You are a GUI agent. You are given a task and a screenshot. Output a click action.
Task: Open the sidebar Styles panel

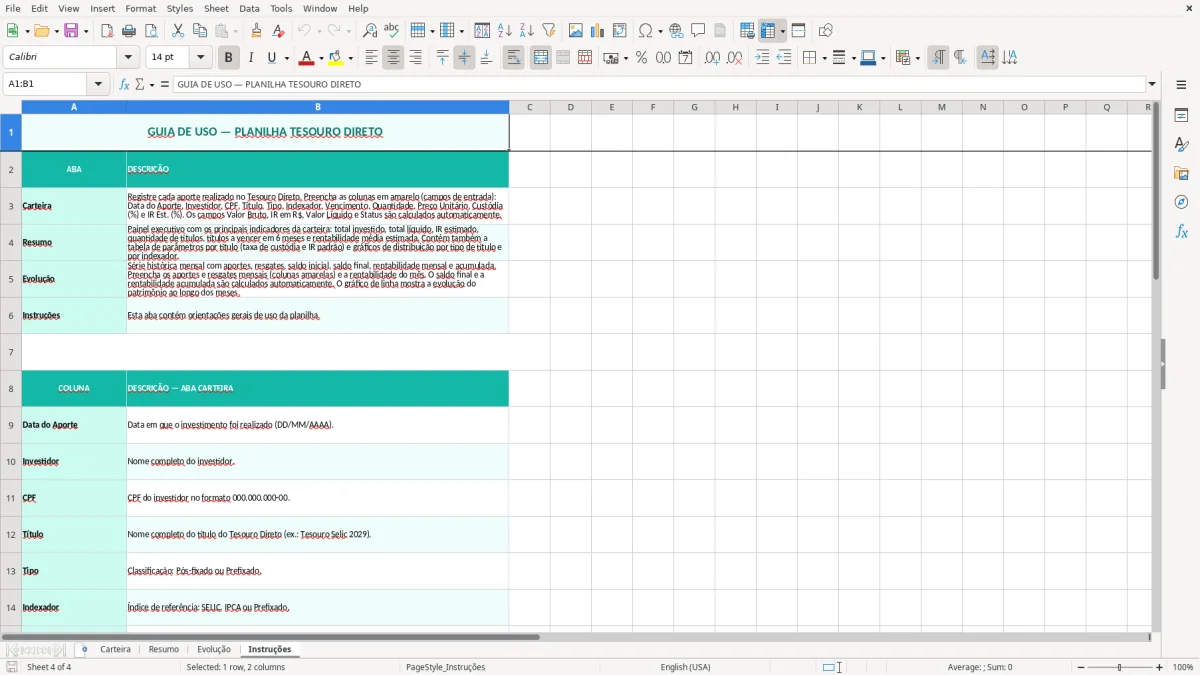(x=1181, y=144)
